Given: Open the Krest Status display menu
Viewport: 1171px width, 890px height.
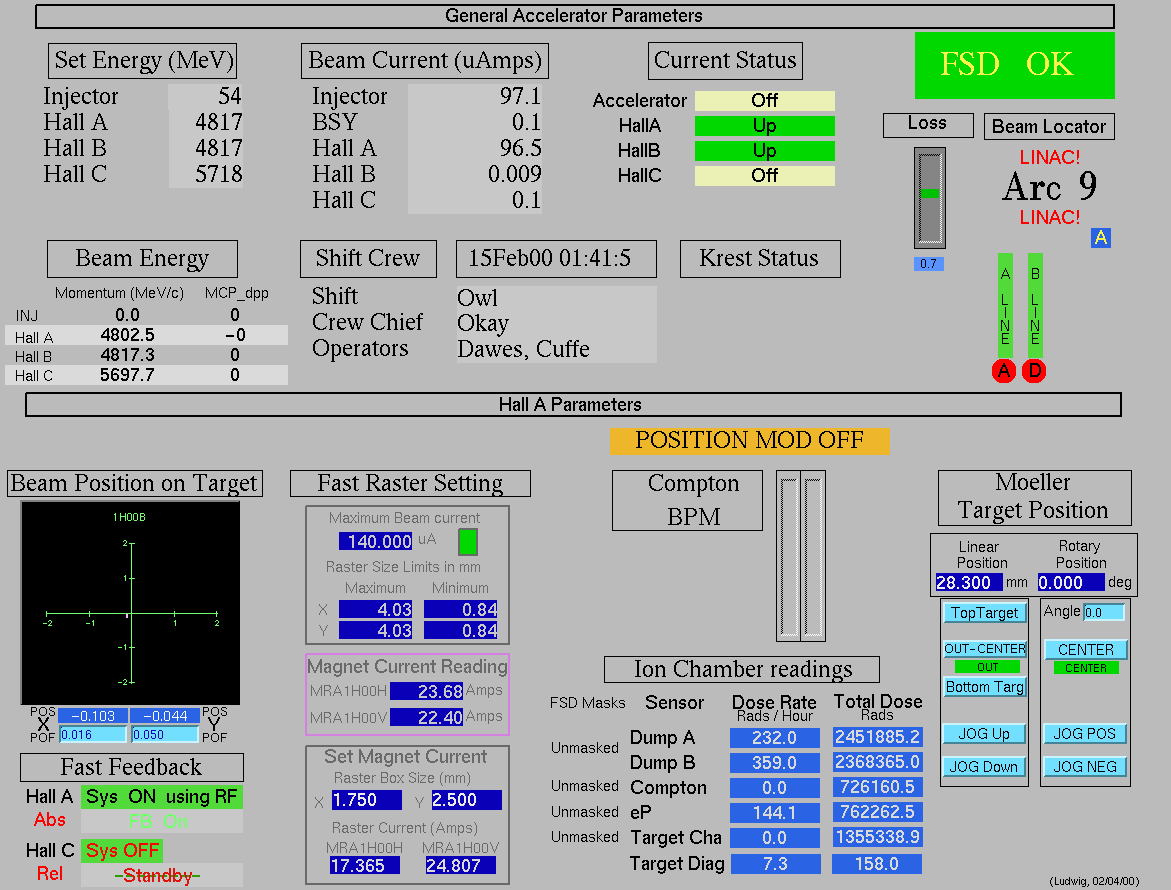Looking at the screenshot, I should [x=759, y=259].
